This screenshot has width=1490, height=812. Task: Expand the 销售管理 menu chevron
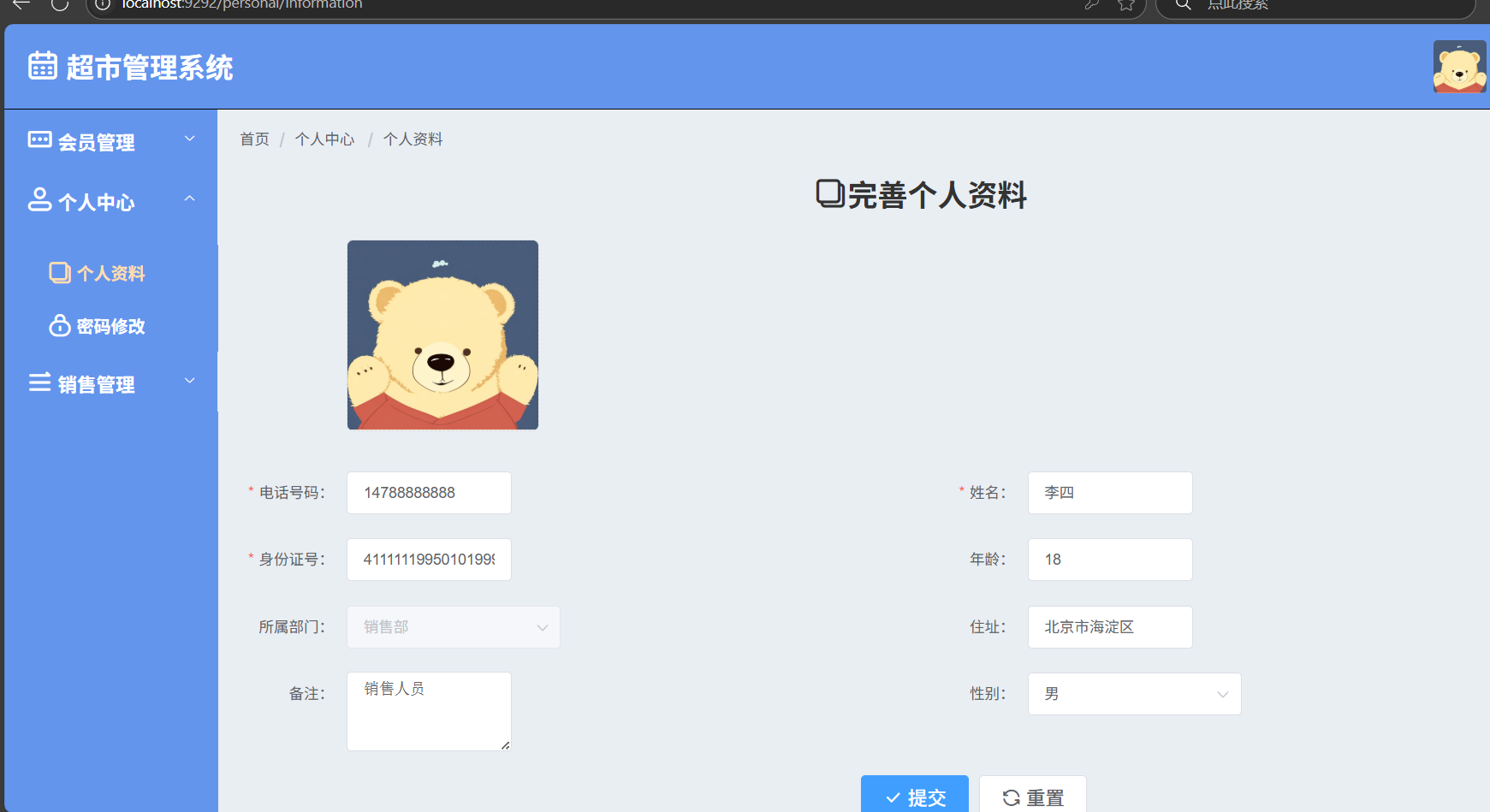[190, 381]
